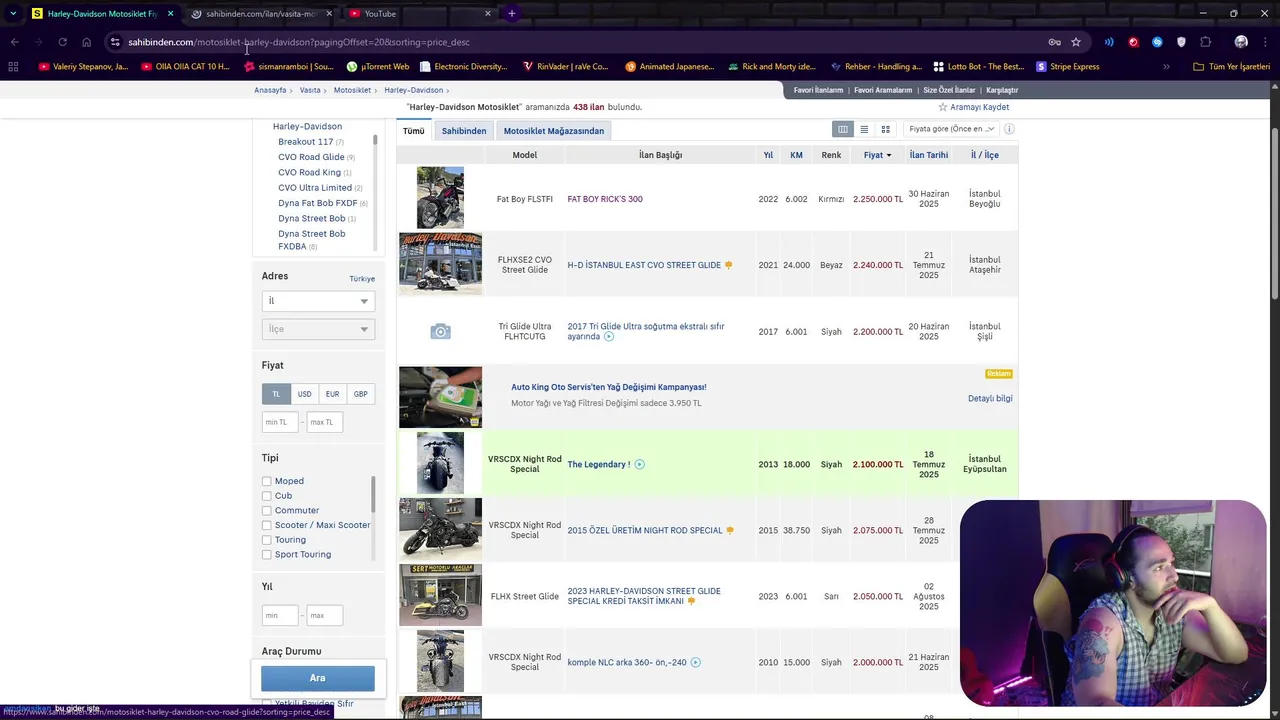The image size is (1280, 720).
Task: Open the İl province dropdown
Action: coord(318,301)
